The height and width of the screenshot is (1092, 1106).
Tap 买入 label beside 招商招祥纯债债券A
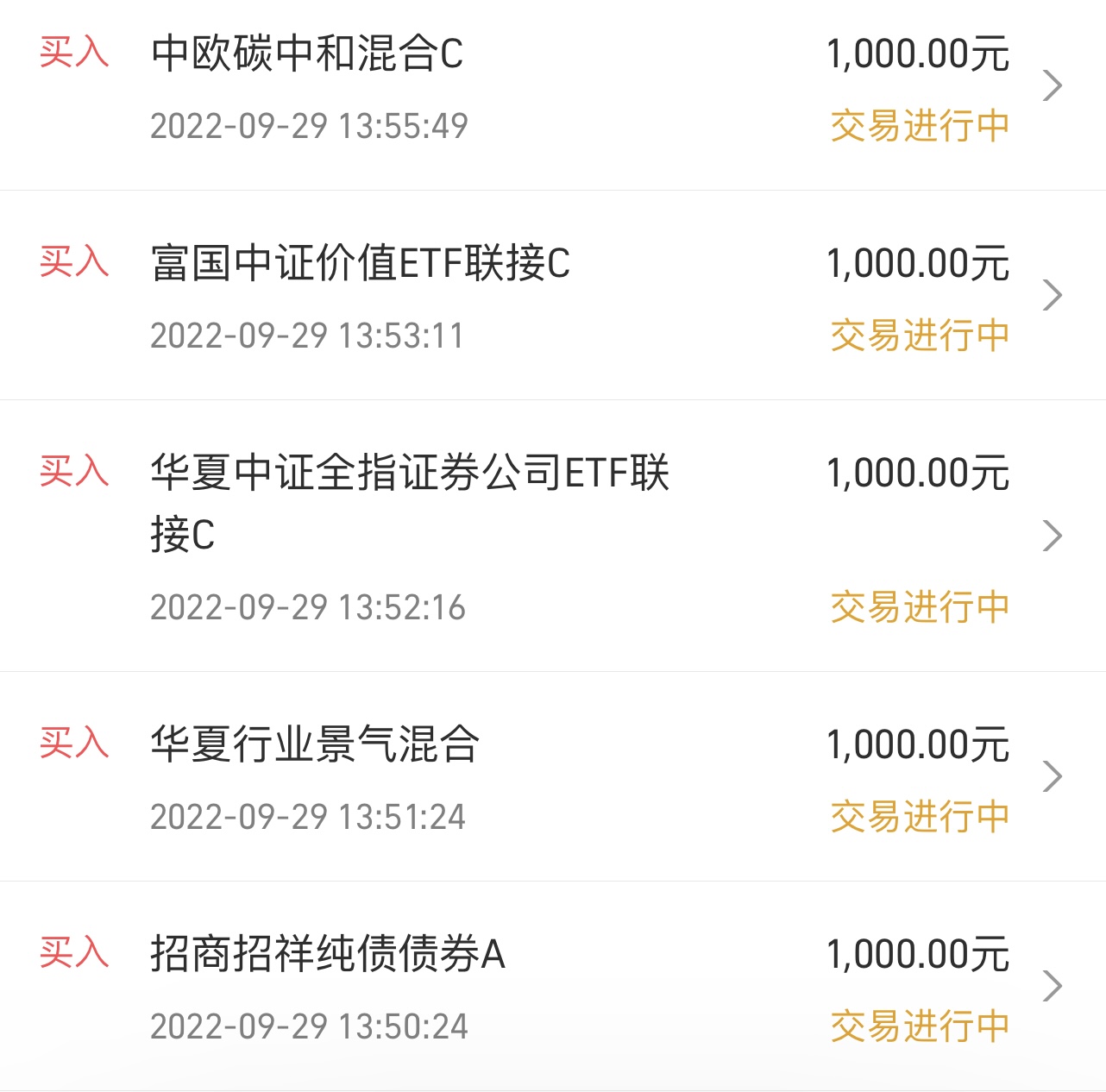coord(74,952)
